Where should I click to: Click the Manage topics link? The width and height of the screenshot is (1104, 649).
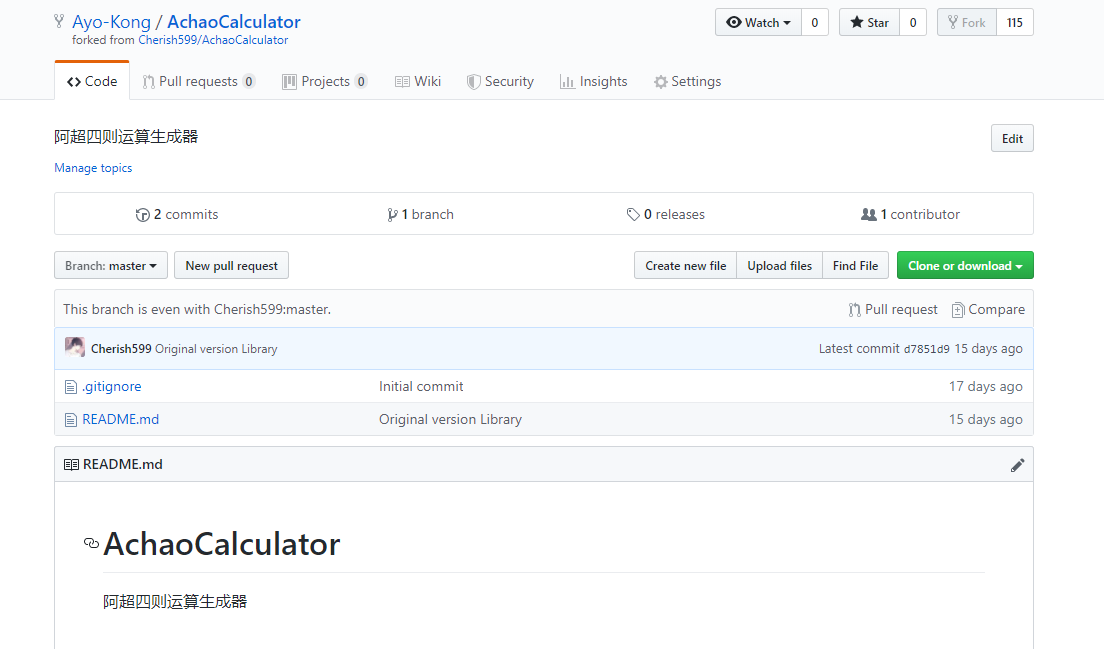tap(93, 168)
